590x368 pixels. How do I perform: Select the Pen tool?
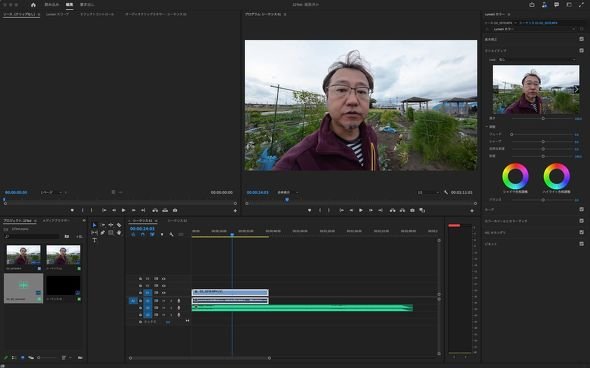tap(102, 233)
